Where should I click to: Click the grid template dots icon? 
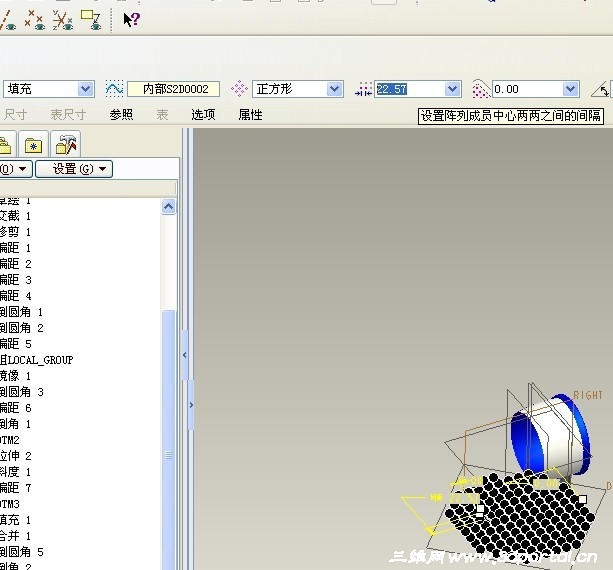tap(239, 89)
